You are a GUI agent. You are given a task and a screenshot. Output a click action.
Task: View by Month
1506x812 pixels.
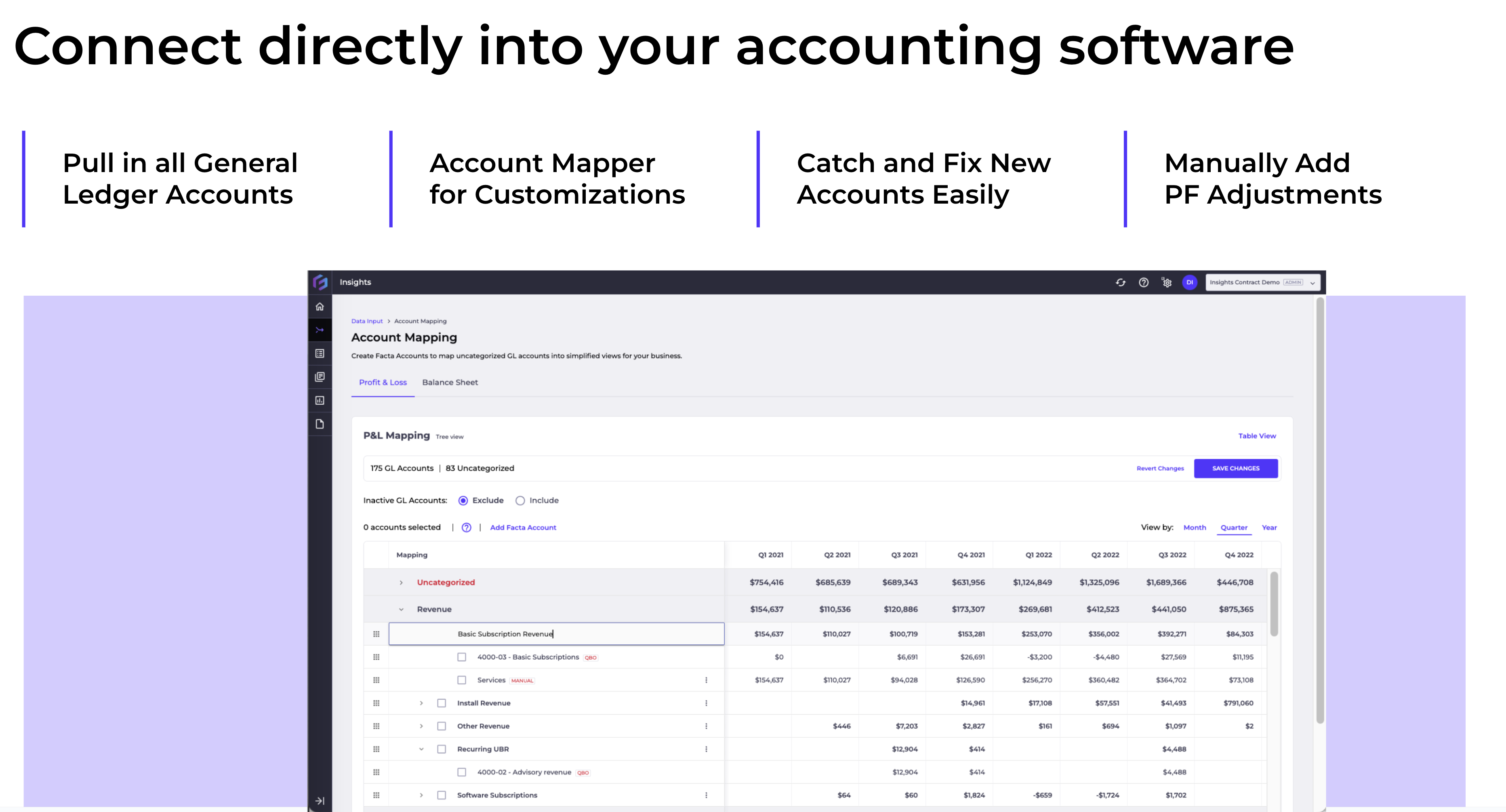[x=1195, y=527]
